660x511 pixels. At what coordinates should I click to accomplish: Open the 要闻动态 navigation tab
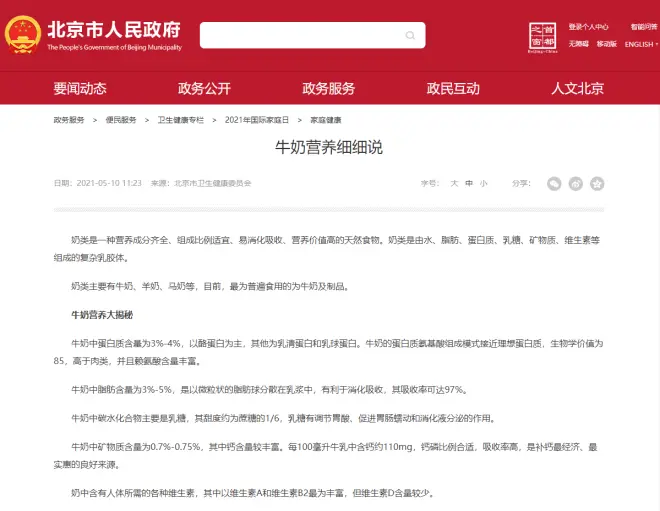click(x=80, y=88)
